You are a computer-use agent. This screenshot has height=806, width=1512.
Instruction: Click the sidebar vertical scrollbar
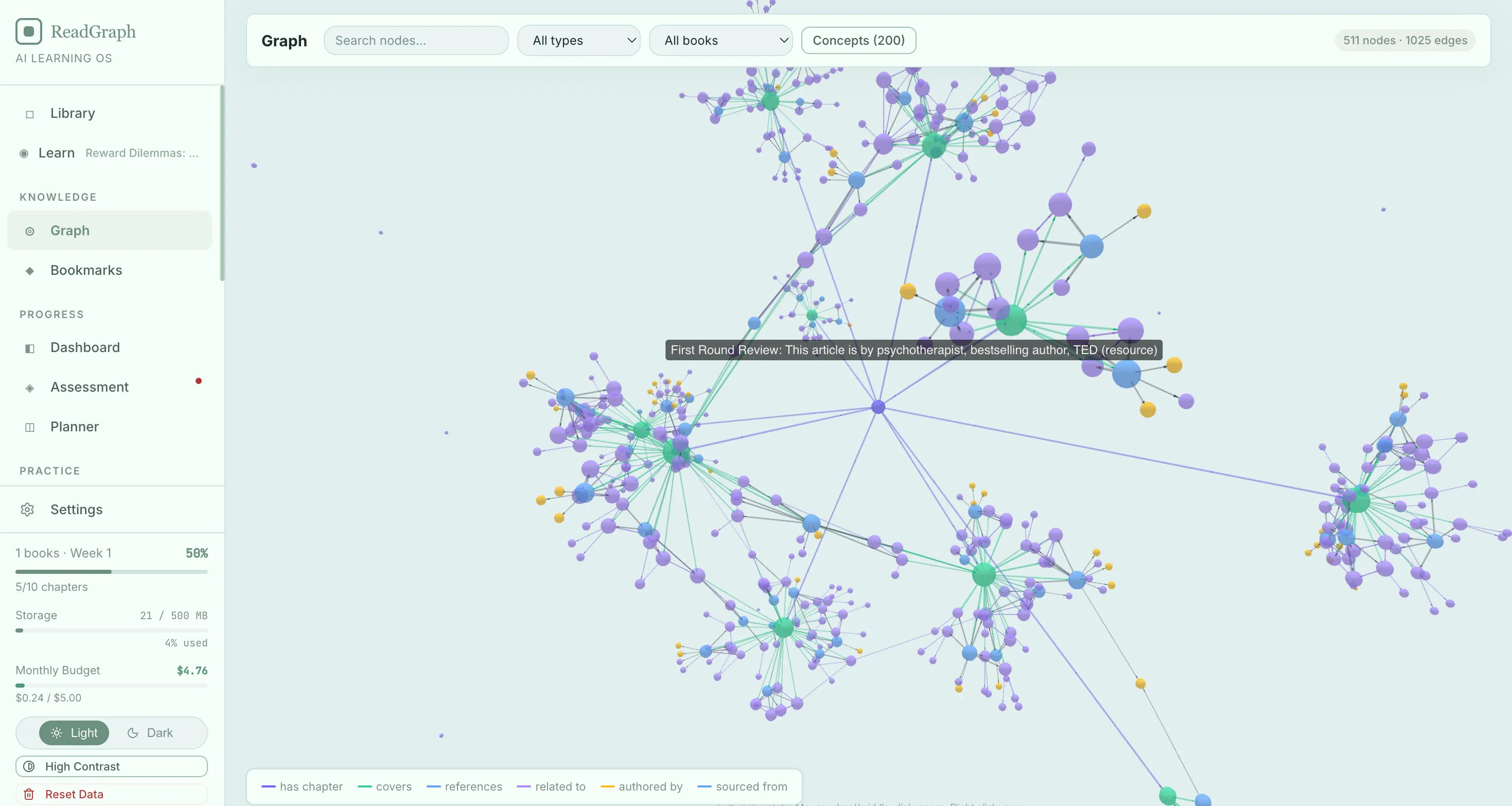coord(222,183)
